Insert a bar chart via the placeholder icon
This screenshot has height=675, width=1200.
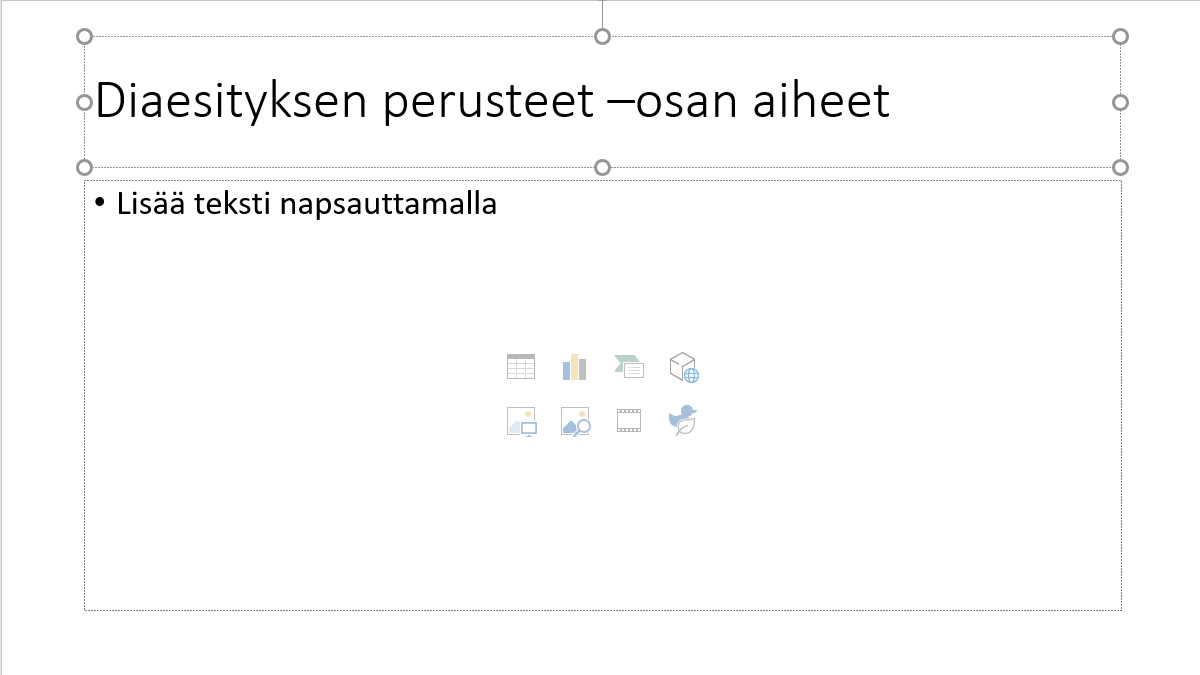coord(574,367)
